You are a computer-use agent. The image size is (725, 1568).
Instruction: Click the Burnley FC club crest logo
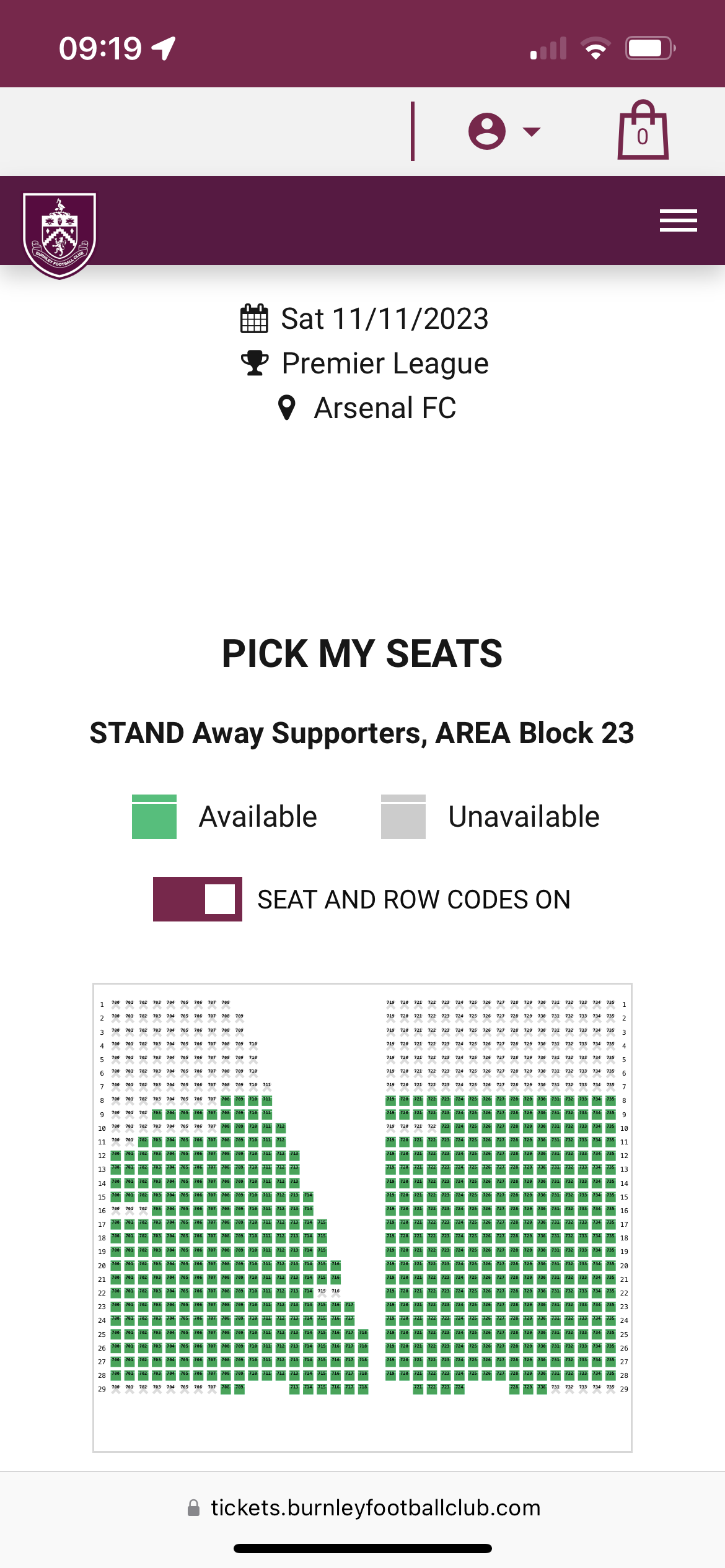(59, 235)
